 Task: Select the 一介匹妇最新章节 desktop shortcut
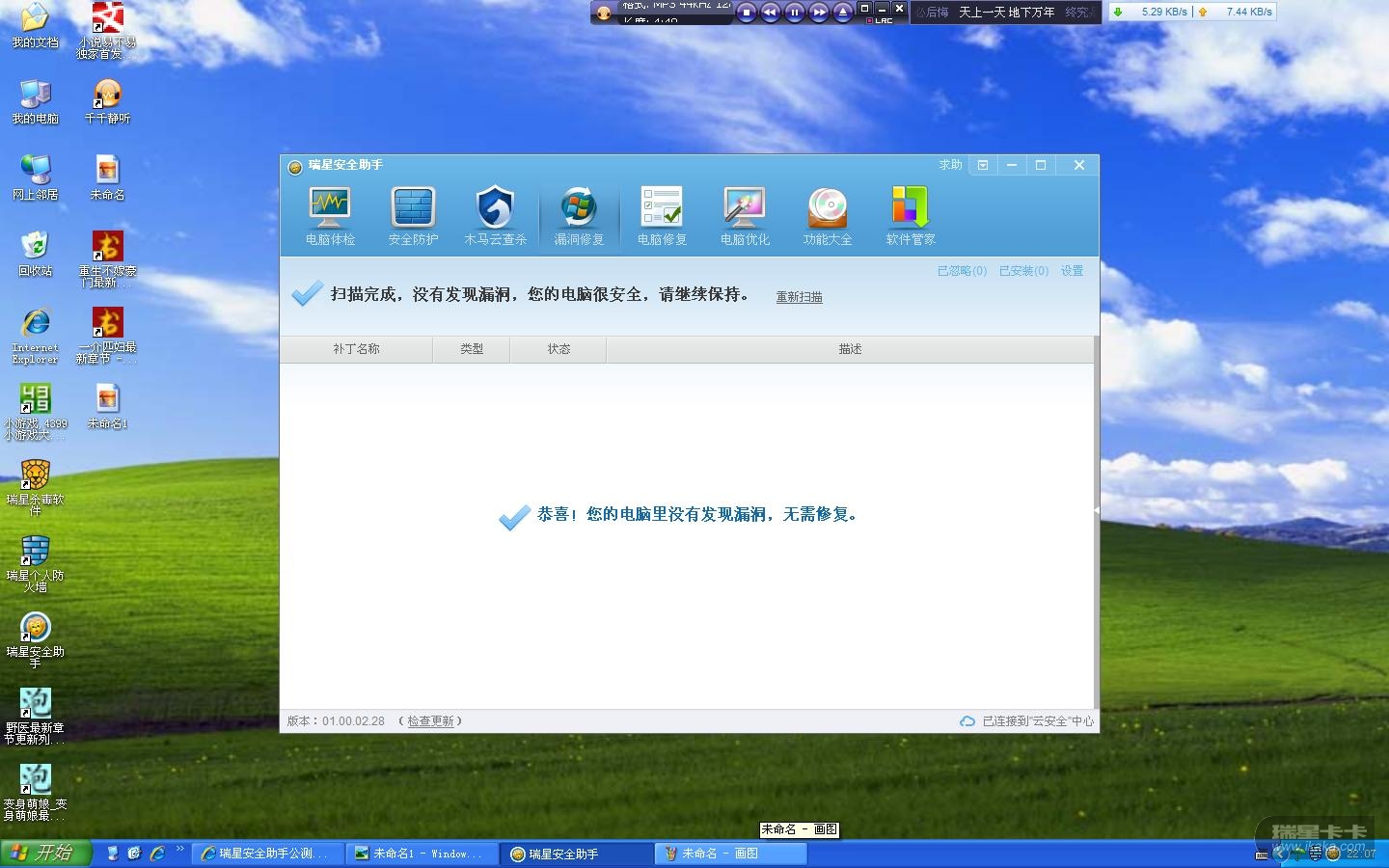coord(107,336)
